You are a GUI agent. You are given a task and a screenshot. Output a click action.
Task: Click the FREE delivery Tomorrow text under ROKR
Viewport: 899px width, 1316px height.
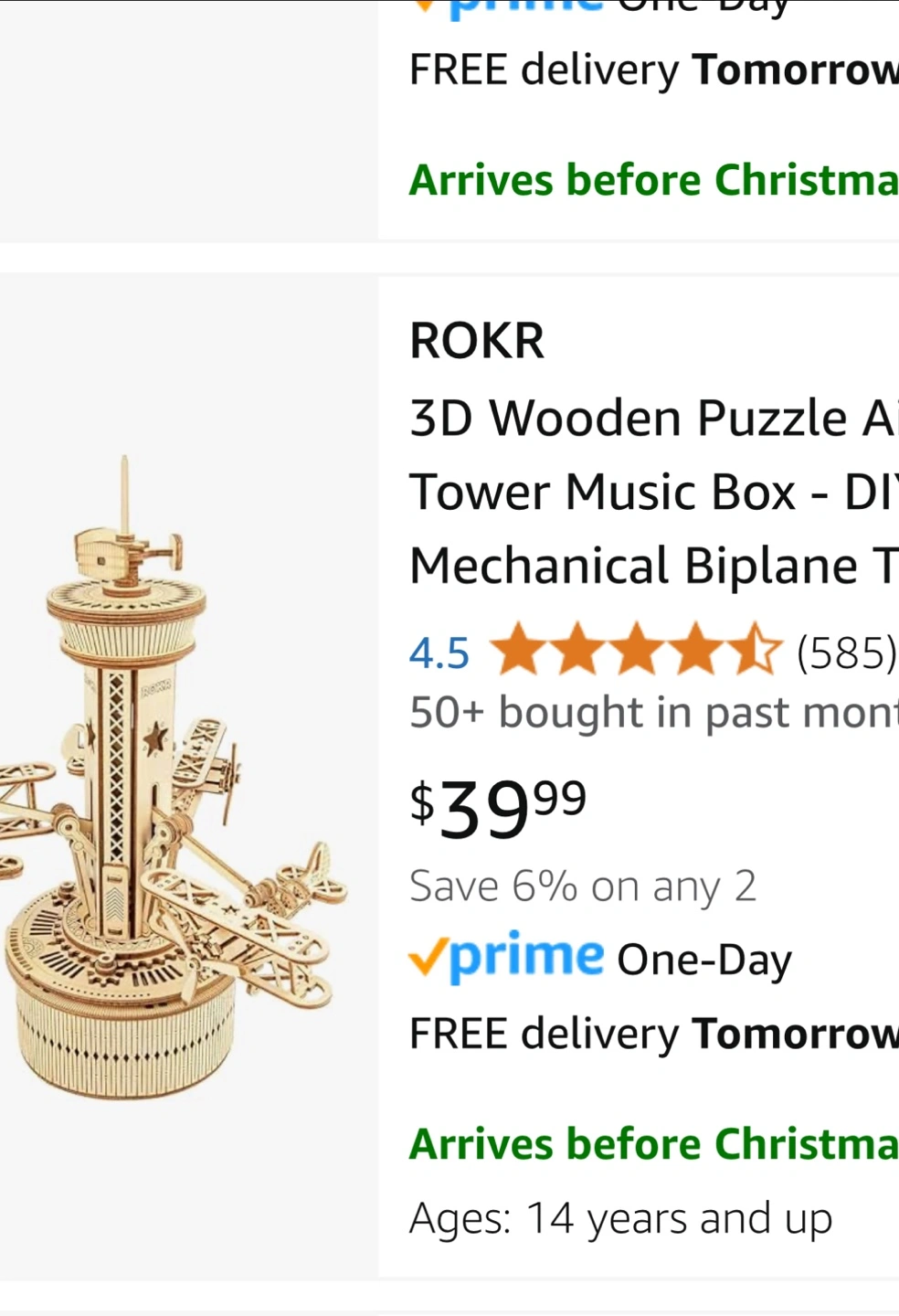click(654, 1034)
